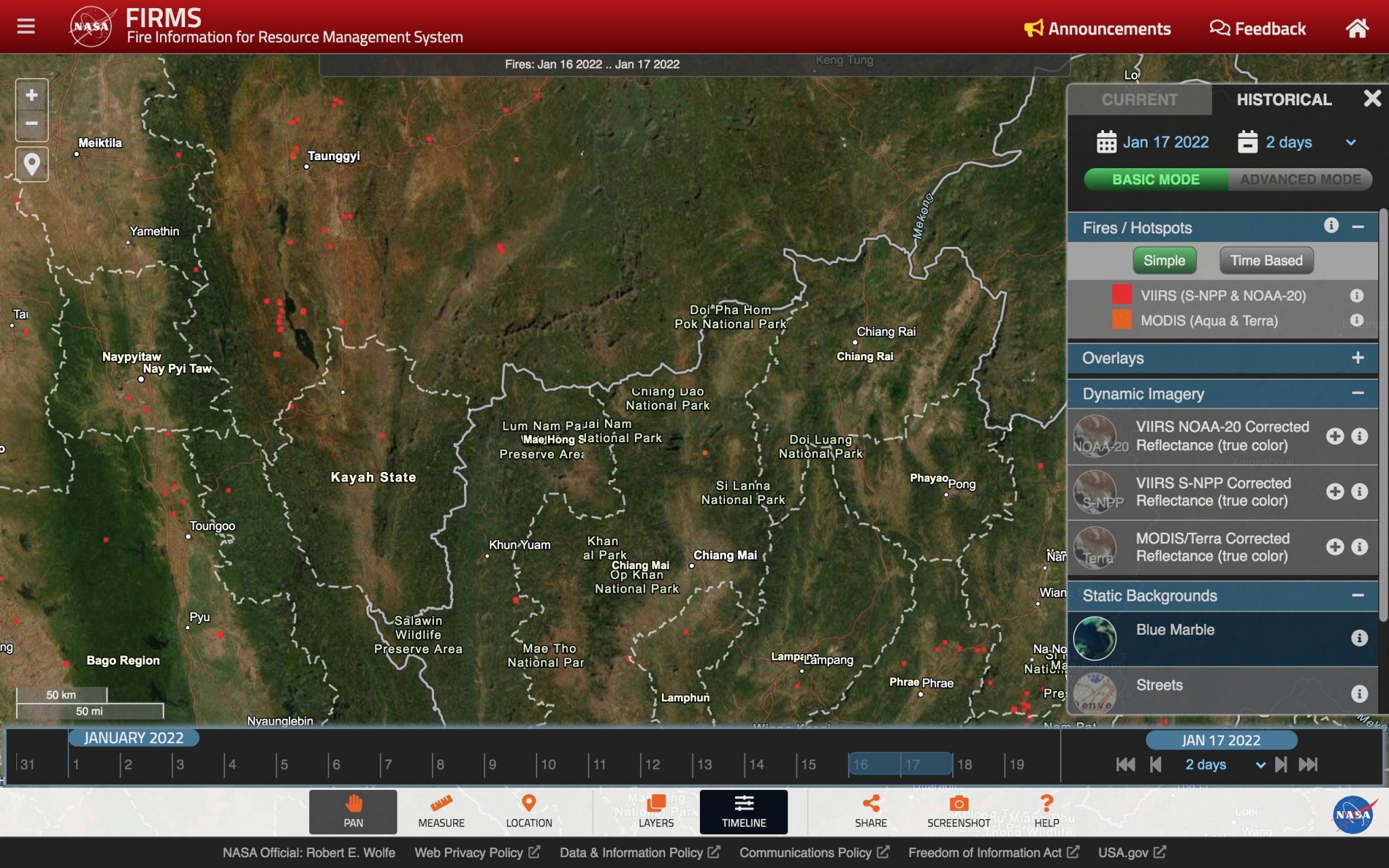The width and height of the screenshot is (1389, 868).
Task: Click the JAN 17 2022 timeline date label
Action: click(1221, 740)
